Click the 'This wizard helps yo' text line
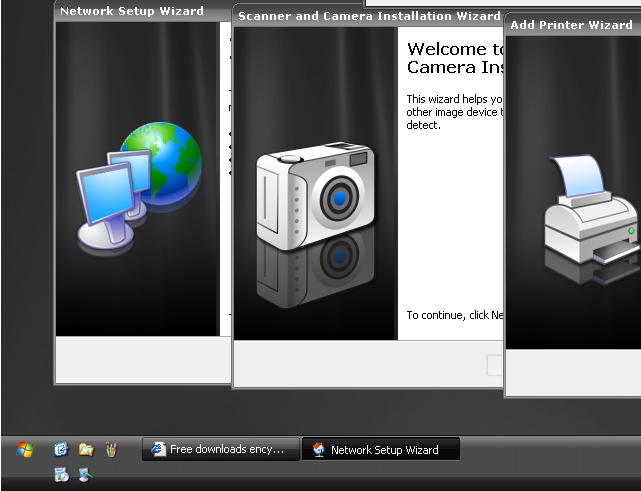641x491 pixels. coord(455,99)
